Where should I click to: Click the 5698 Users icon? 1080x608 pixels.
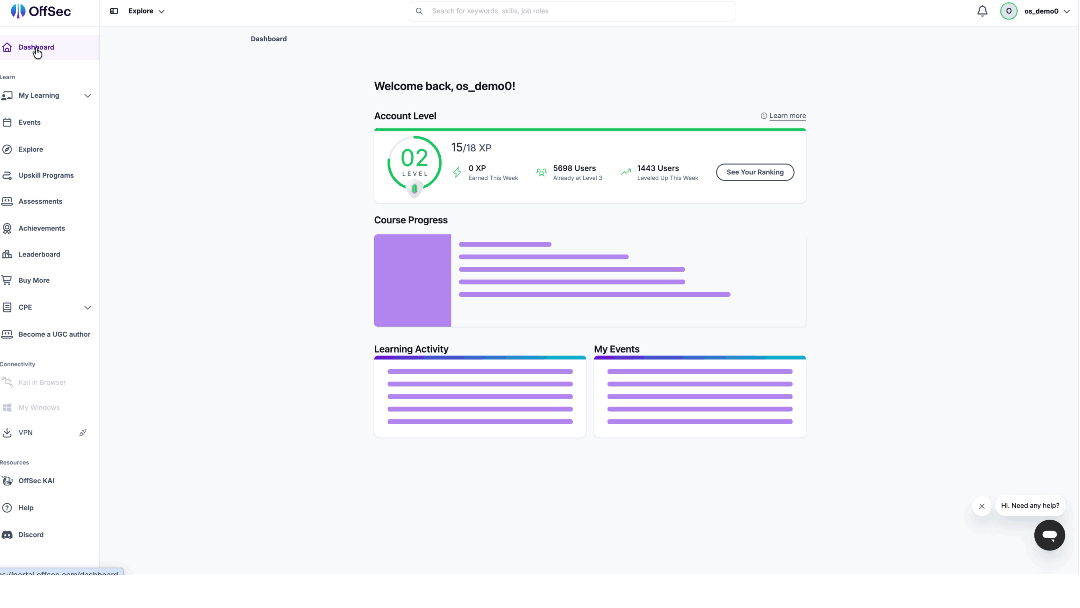[541, 172]
